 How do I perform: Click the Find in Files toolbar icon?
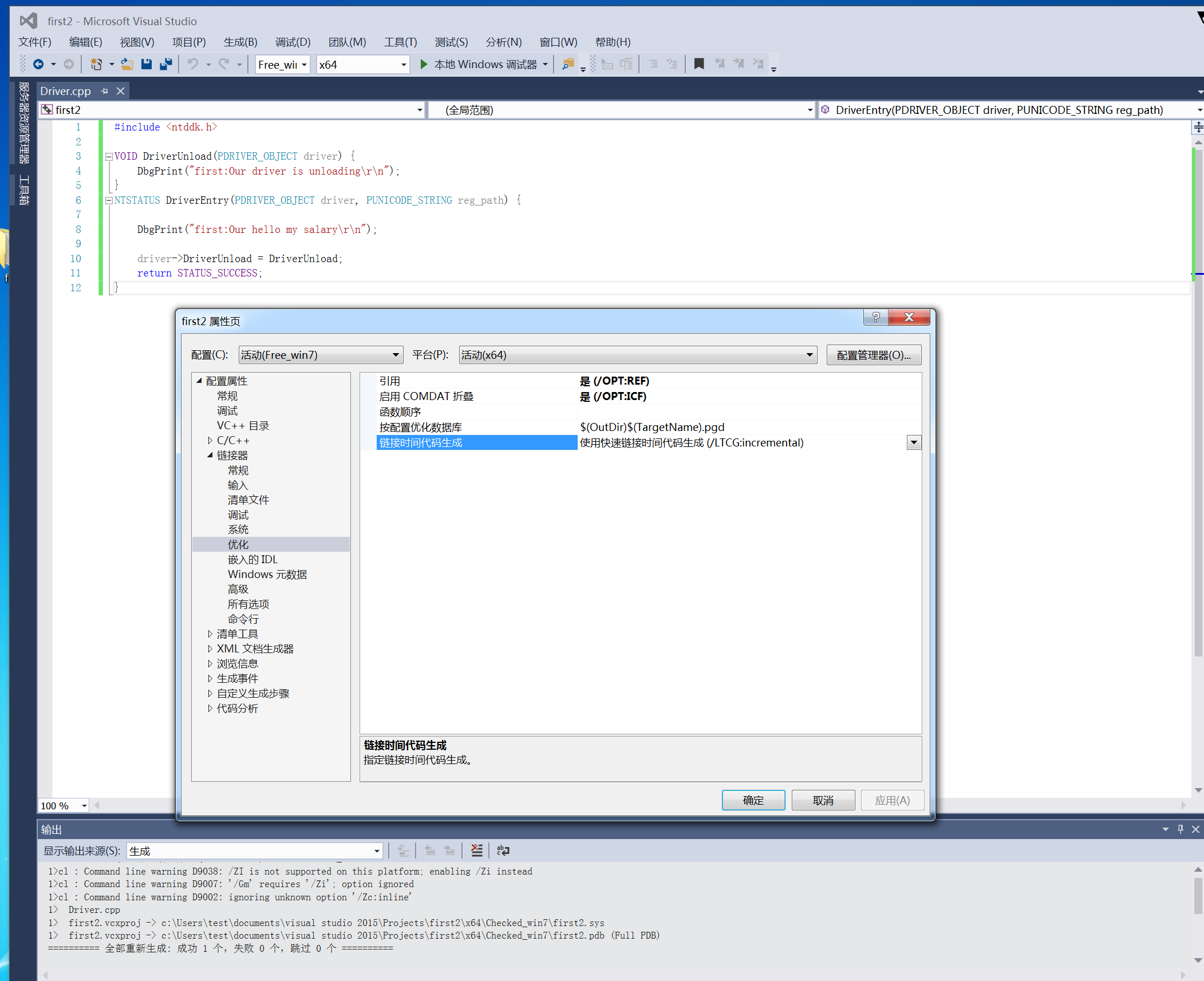tap(568, 64)
